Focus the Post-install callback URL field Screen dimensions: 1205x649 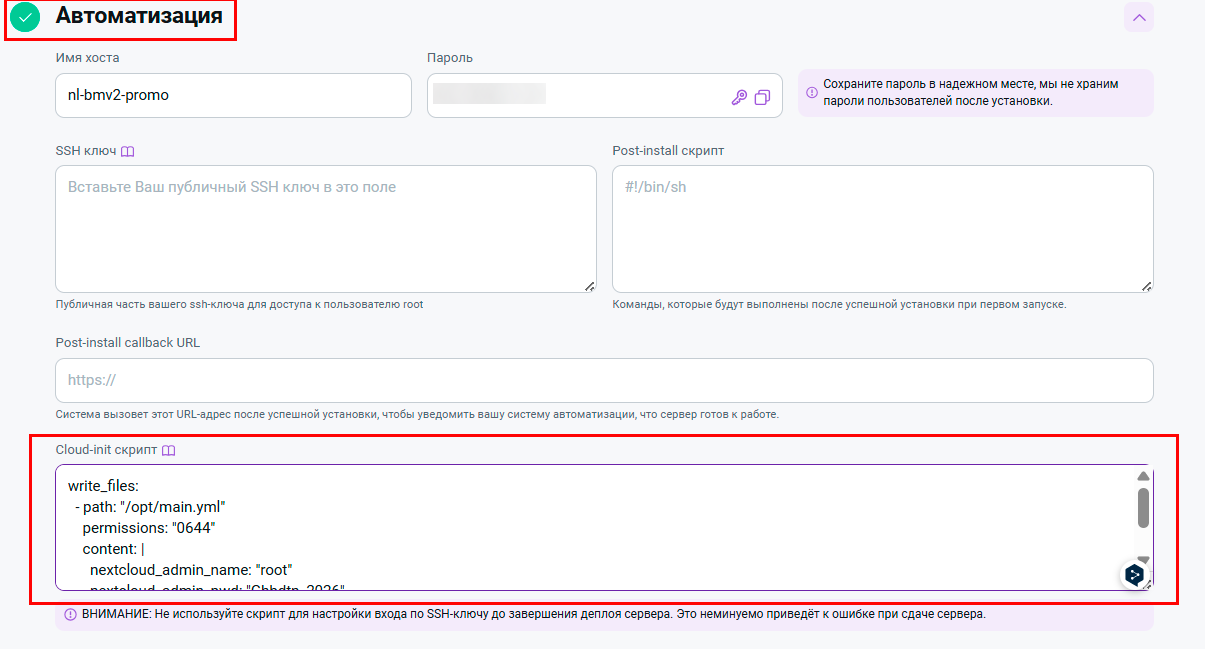[604, 381]
